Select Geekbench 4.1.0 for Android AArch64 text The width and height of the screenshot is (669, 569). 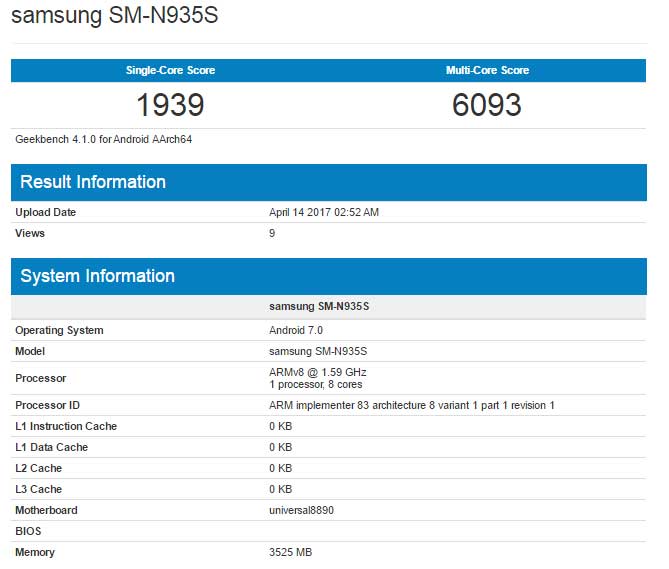[x=104, y=139]
